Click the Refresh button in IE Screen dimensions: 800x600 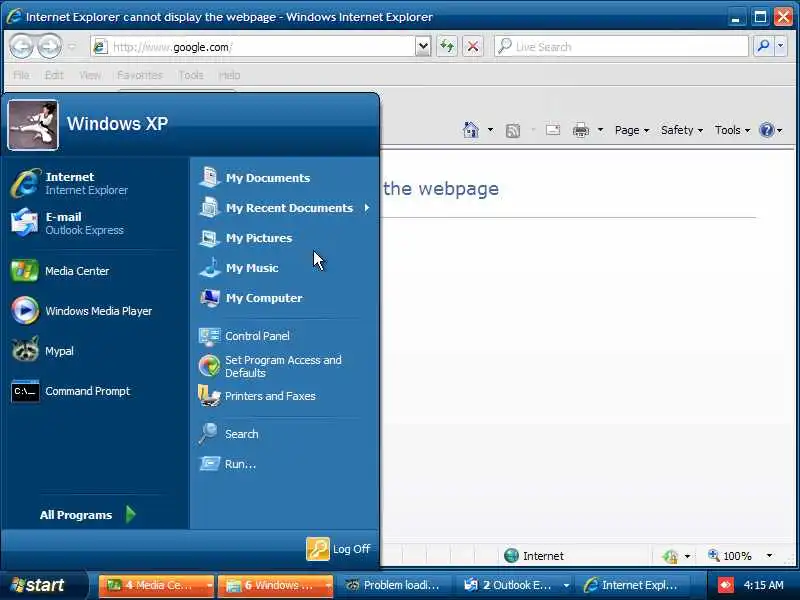(447, 47)
